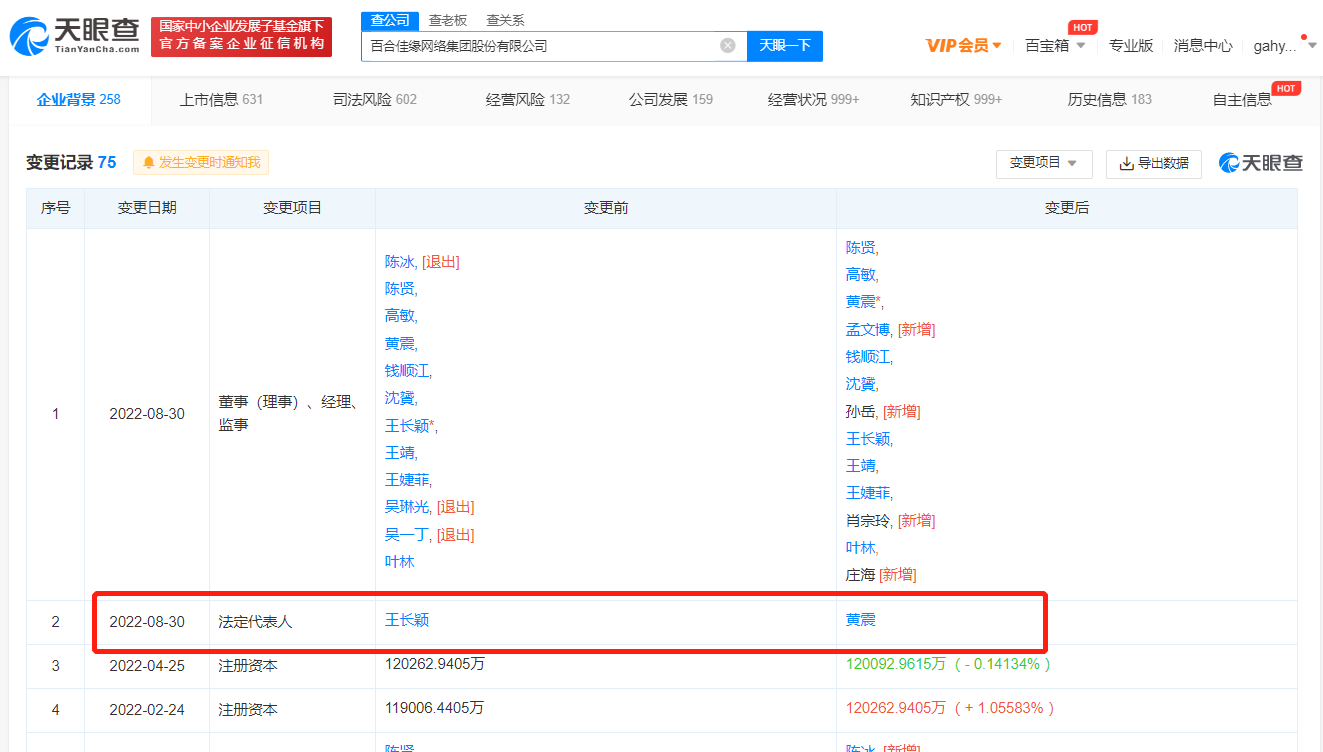Open the 知识产权 tab
Screen dimensions: 1323x752
click(x=955, y=99)
